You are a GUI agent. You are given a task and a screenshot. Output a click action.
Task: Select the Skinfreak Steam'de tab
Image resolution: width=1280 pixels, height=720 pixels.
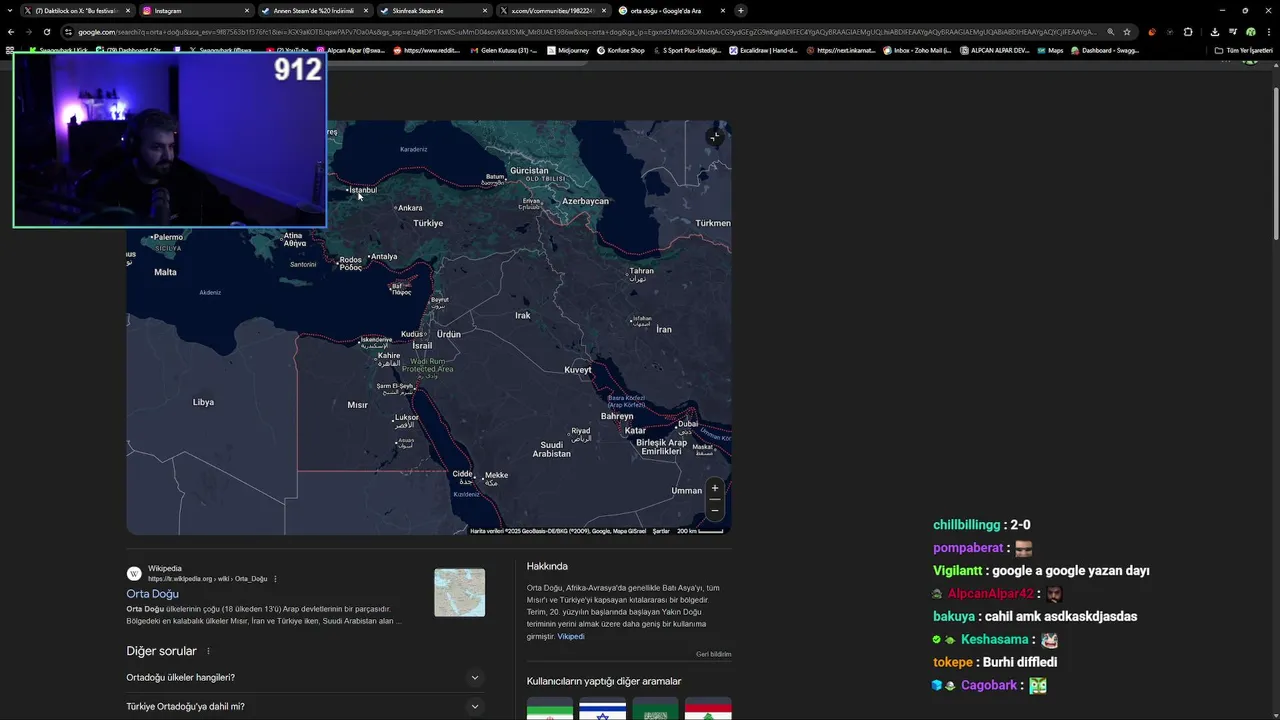pyautogui.click(x=433, y=10)
